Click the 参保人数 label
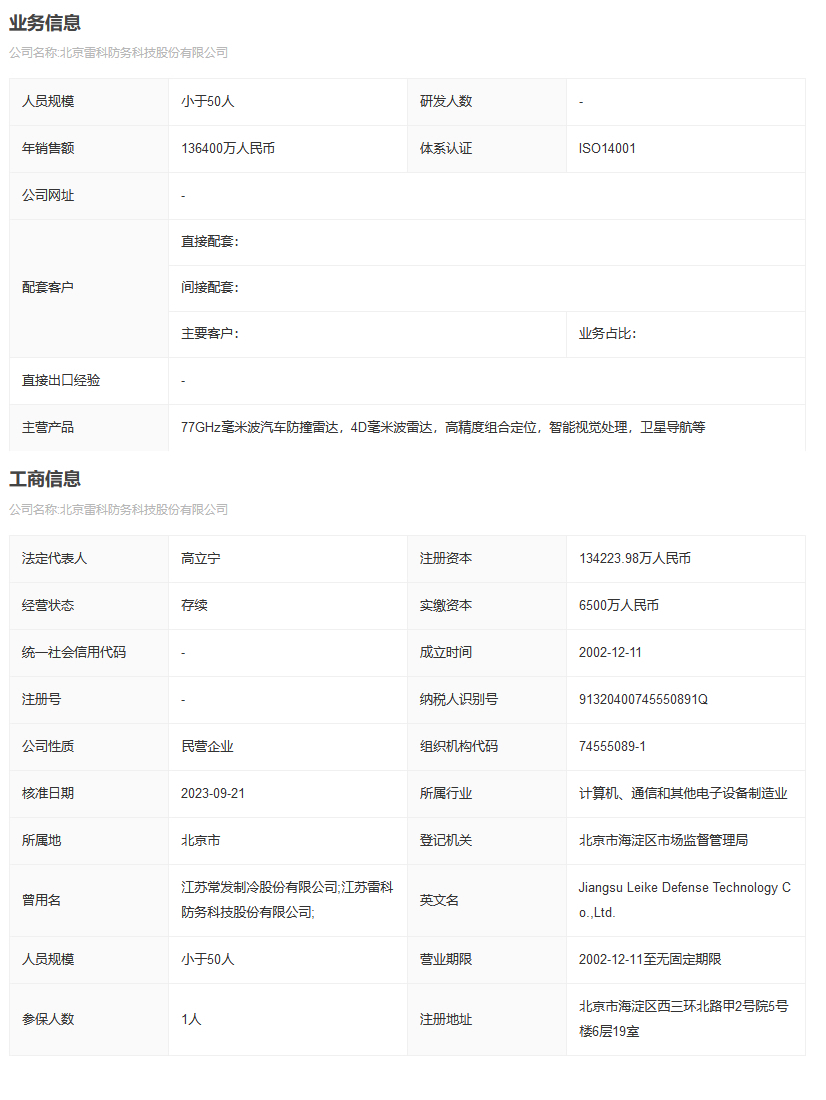Image resolution: width=826 pixels, height=1100 pixels. point(48,1020)
